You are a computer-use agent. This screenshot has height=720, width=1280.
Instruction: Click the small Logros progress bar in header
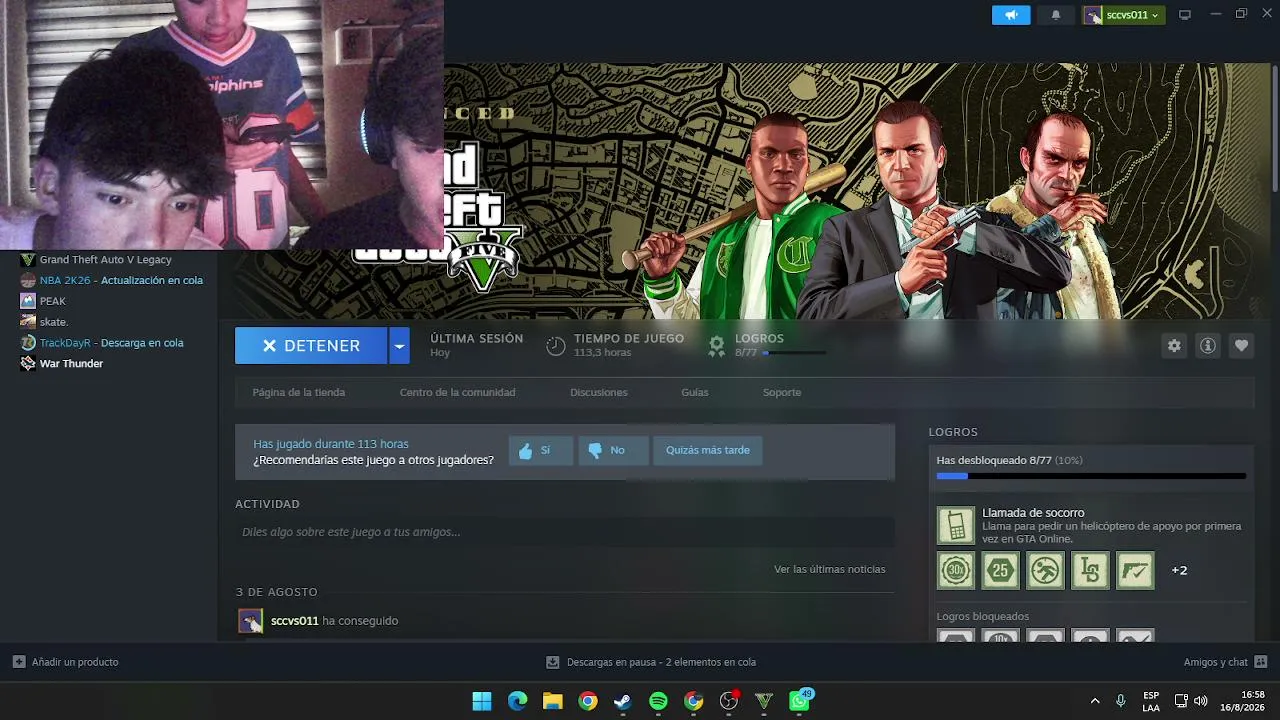(x=796, y=353)
